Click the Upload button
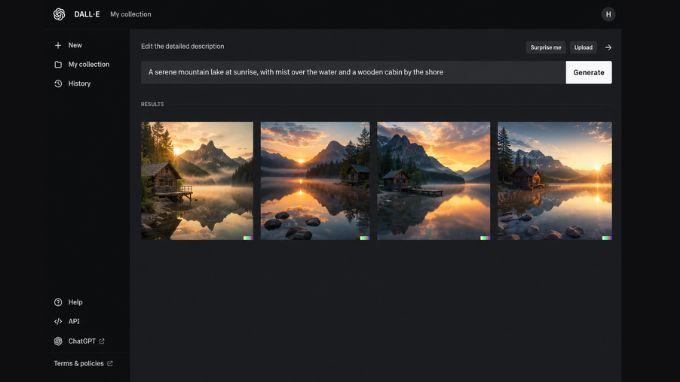The width and height of the screenshot is (680, 382). (583, 48)
